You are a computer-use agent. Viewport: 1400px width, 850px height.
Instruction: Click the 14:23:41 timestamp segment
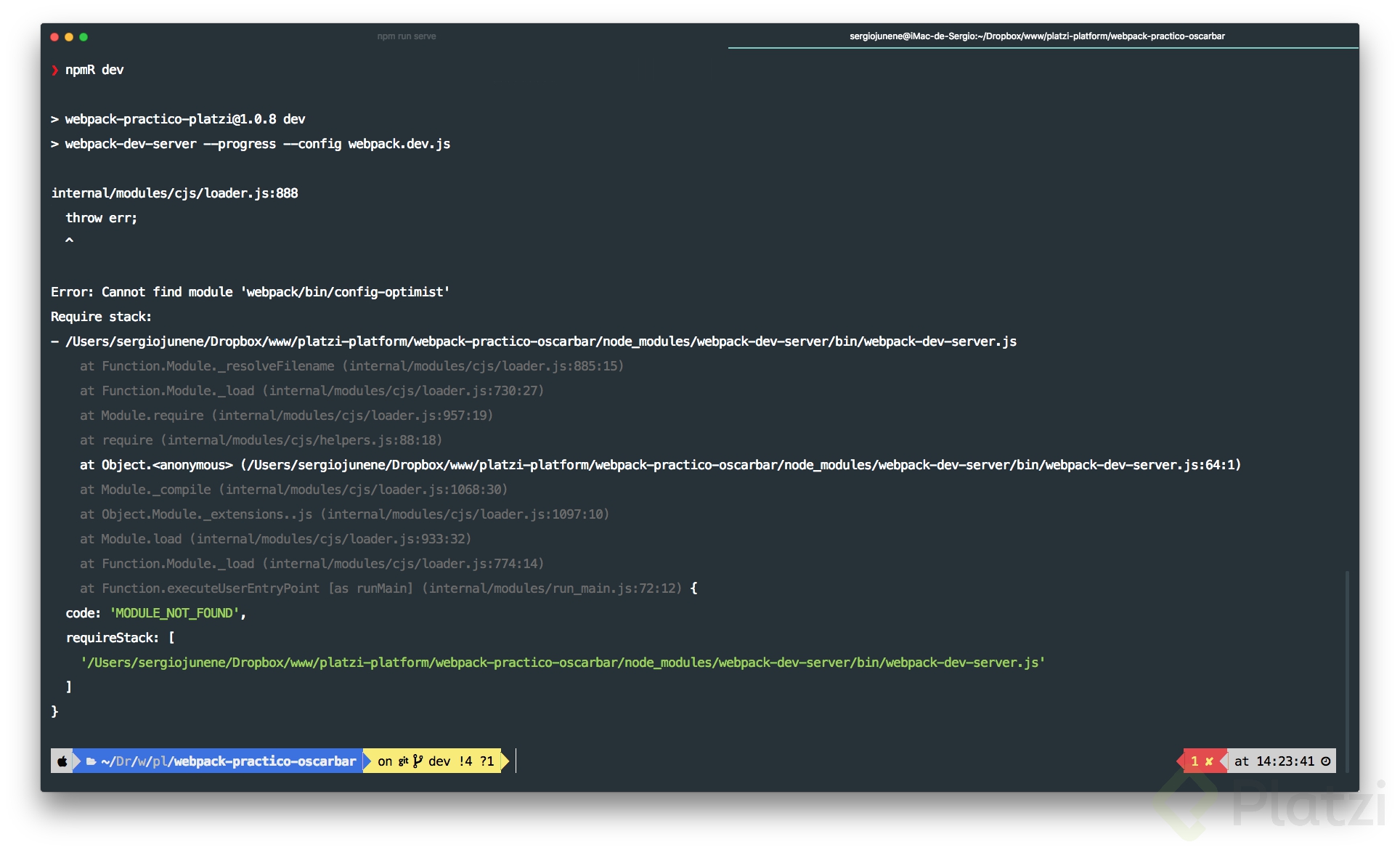(1285, 761)
